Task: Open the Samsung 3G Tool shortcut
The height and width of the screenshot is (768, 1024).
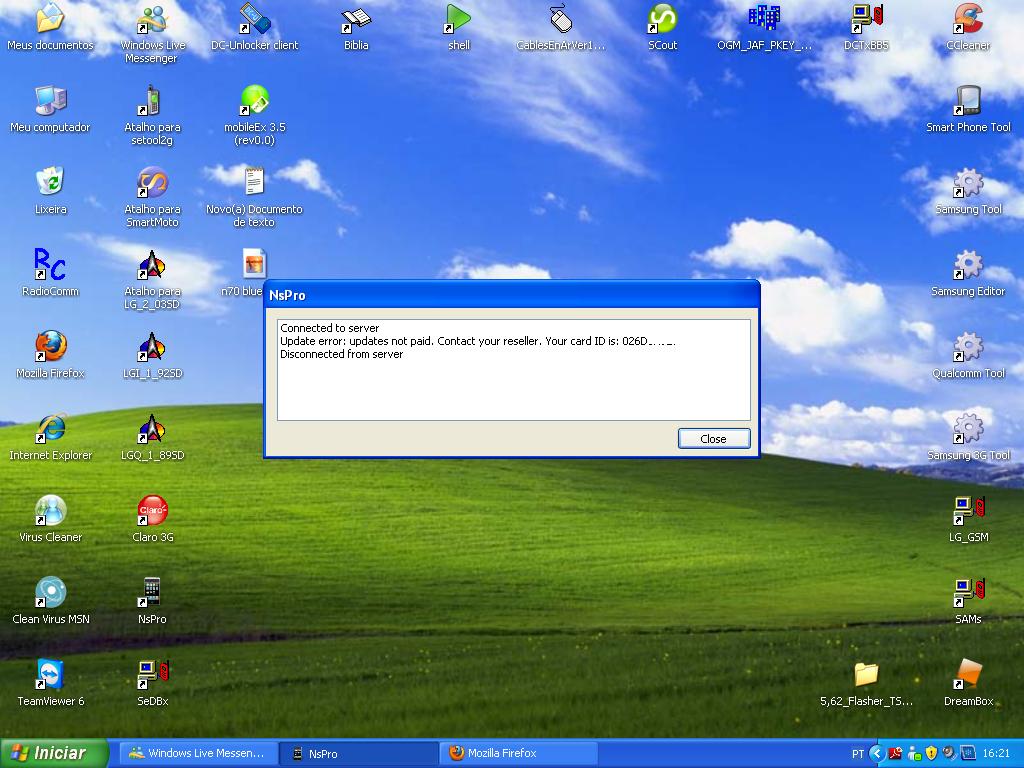Action: click(968, 428)
